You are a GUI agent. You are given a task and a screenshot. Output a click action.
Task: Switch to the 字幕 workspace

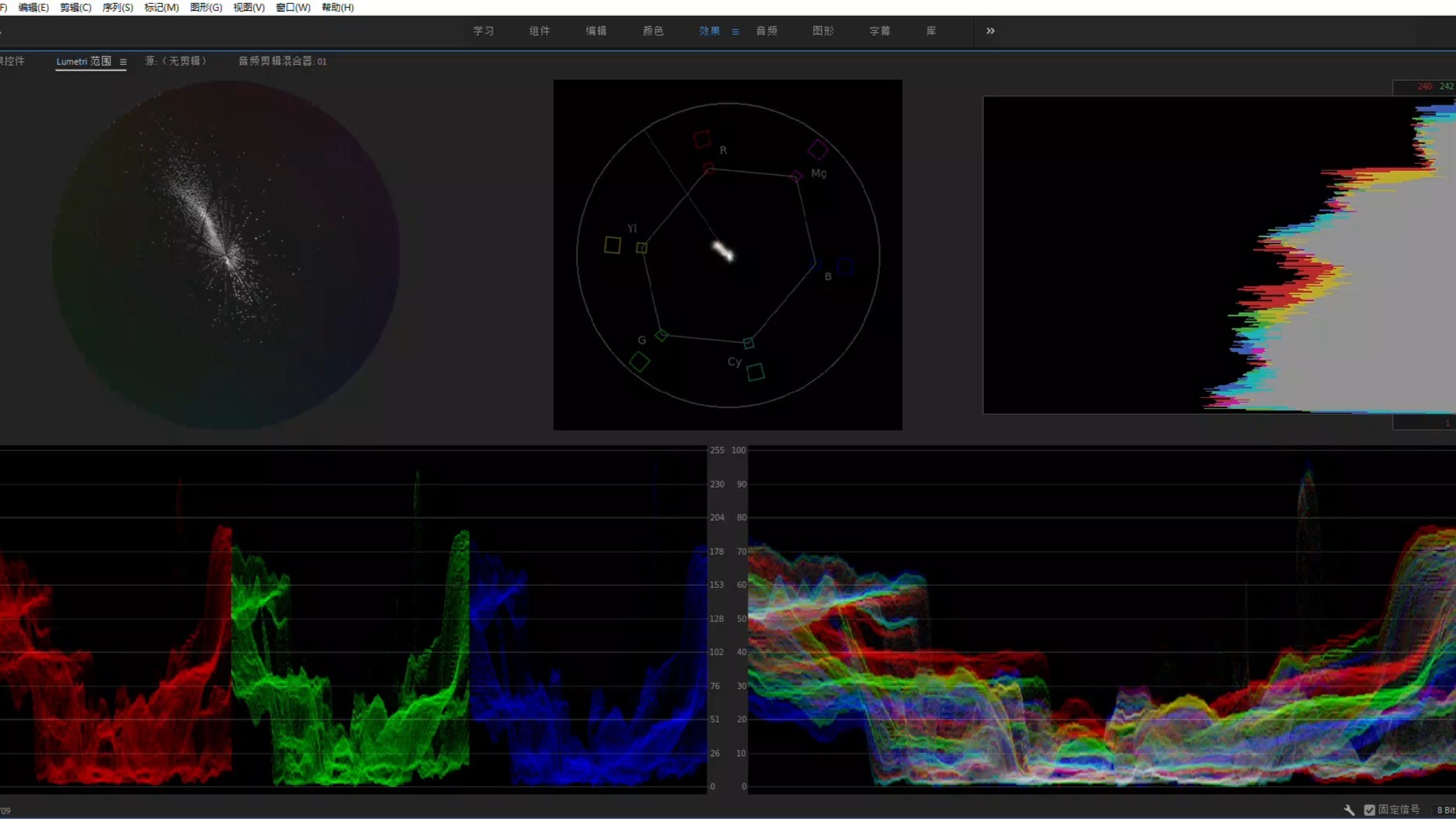[880, 31]
